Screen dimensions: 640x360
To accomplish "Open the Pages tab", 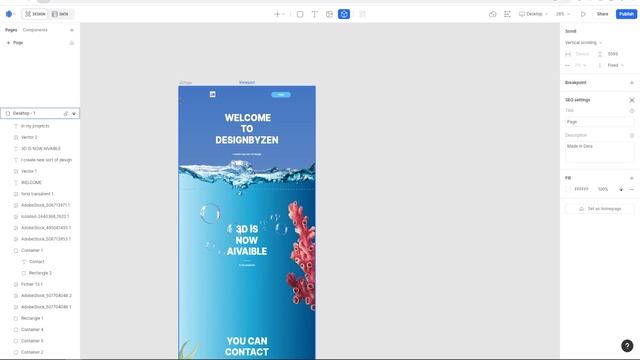I will tap(11, 30).
